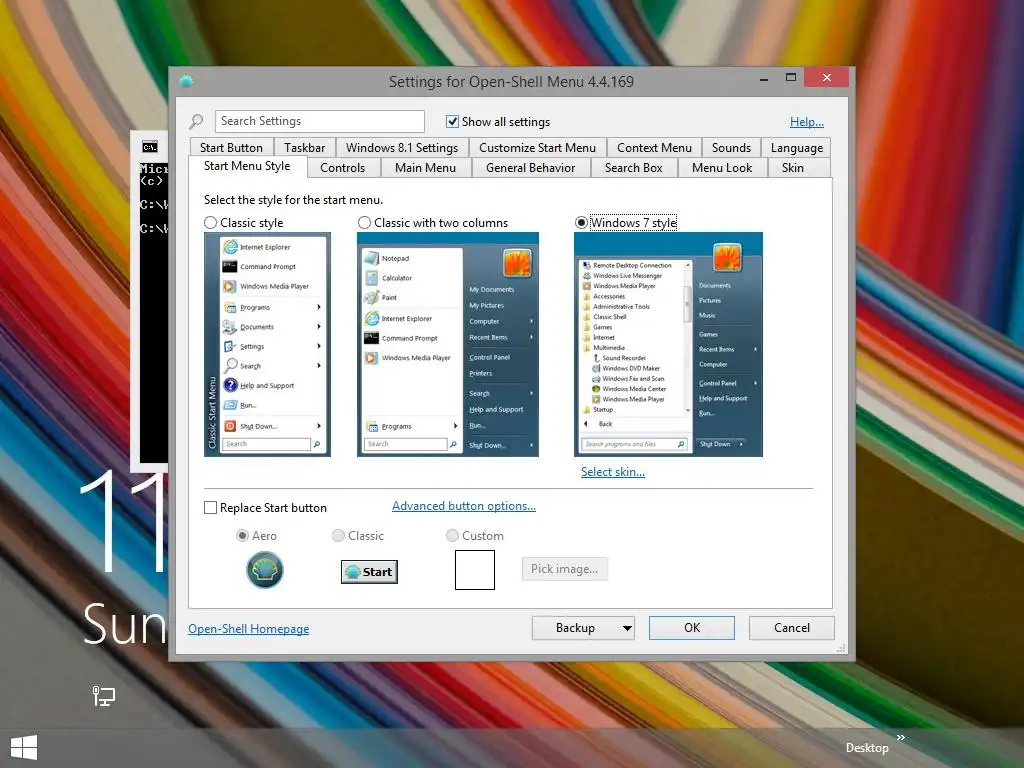Click the Windows Start logo on the taskbar
1024x768 pixels.
tap(24, 748)
